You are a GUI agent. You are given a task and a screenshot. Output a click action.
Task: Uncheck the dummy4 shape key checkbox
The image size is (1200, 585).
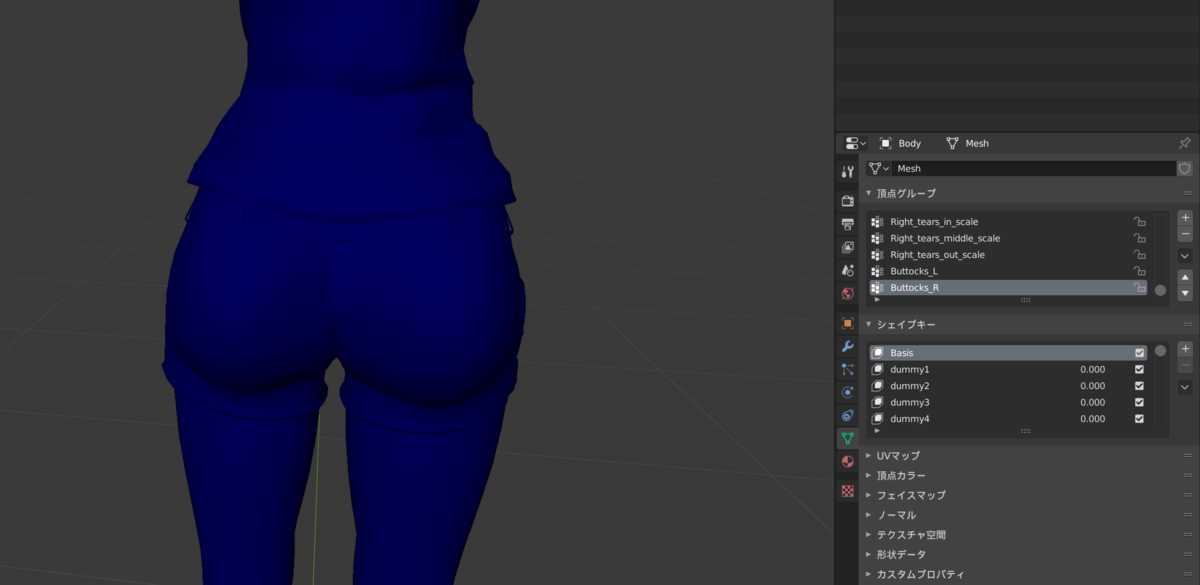1139,419
